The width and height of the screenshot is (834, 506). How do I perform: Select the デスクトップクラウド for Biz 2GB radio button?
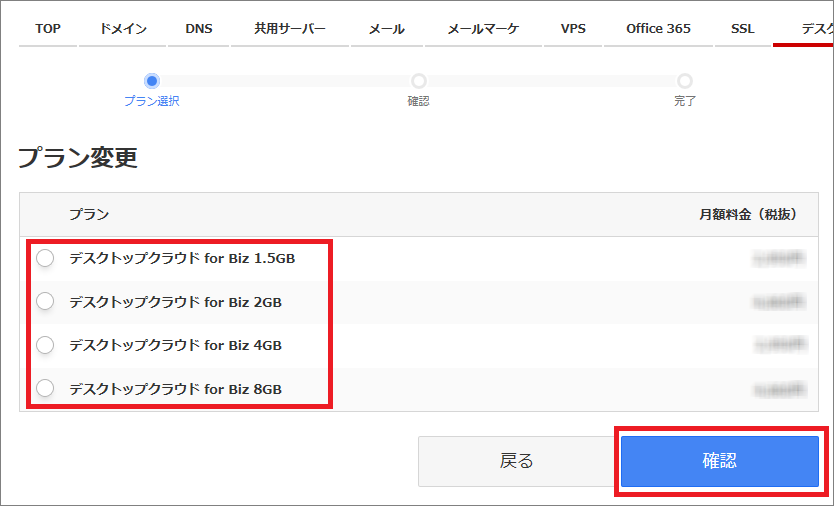pyautogui.click(x=45, y=302)
